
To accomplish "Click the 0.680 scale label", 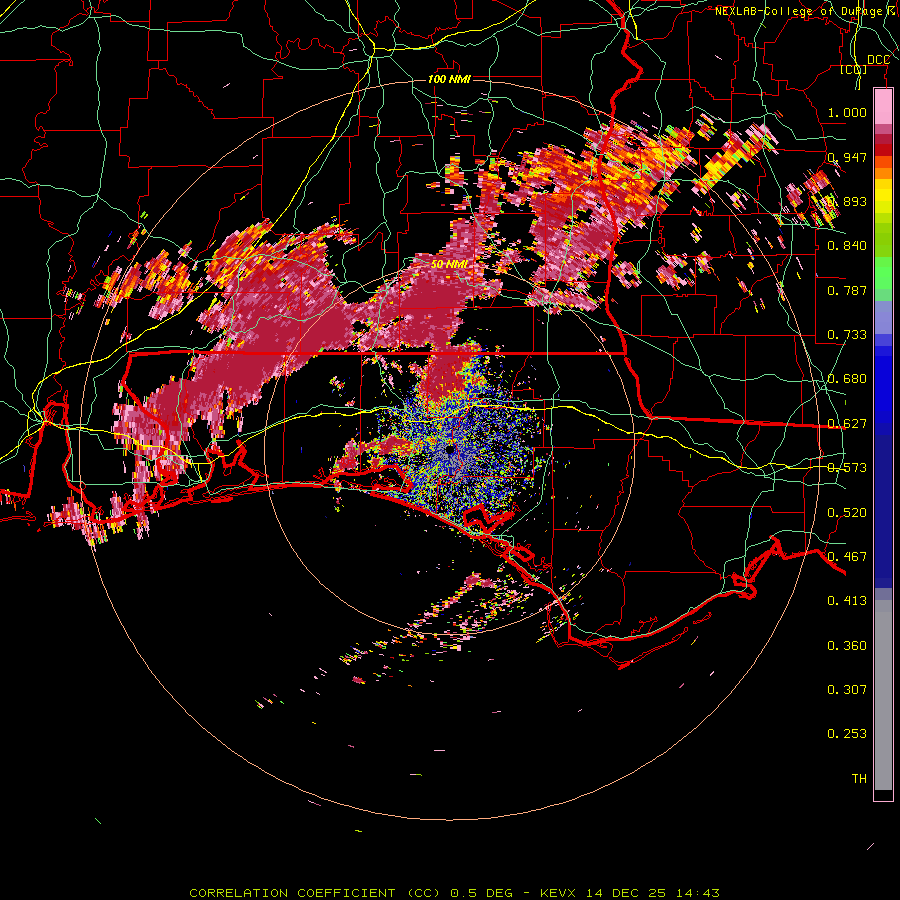I will 847,378.
